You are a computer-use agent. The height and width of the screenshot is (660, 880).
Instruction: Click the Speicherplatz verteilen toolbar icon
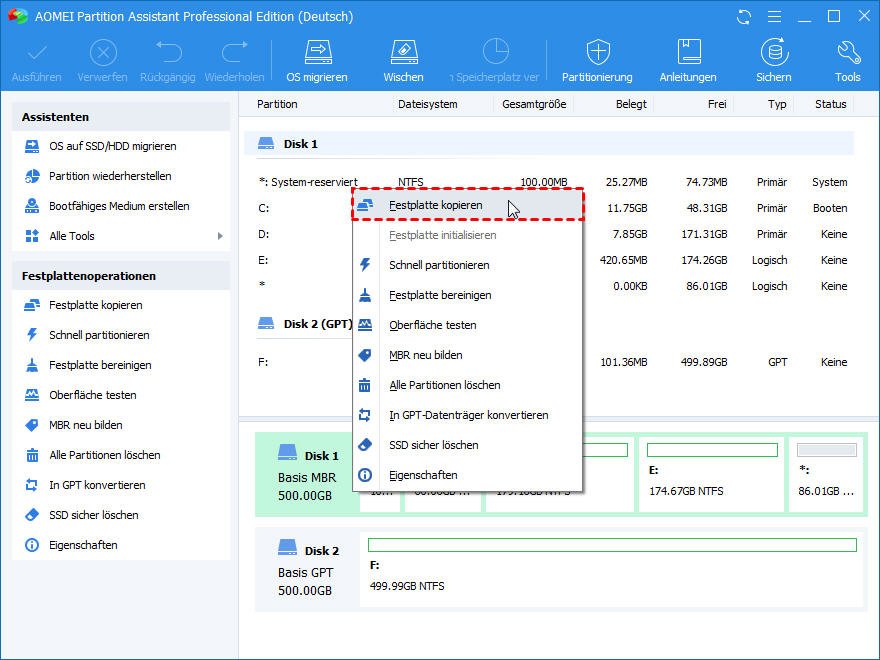496,52
